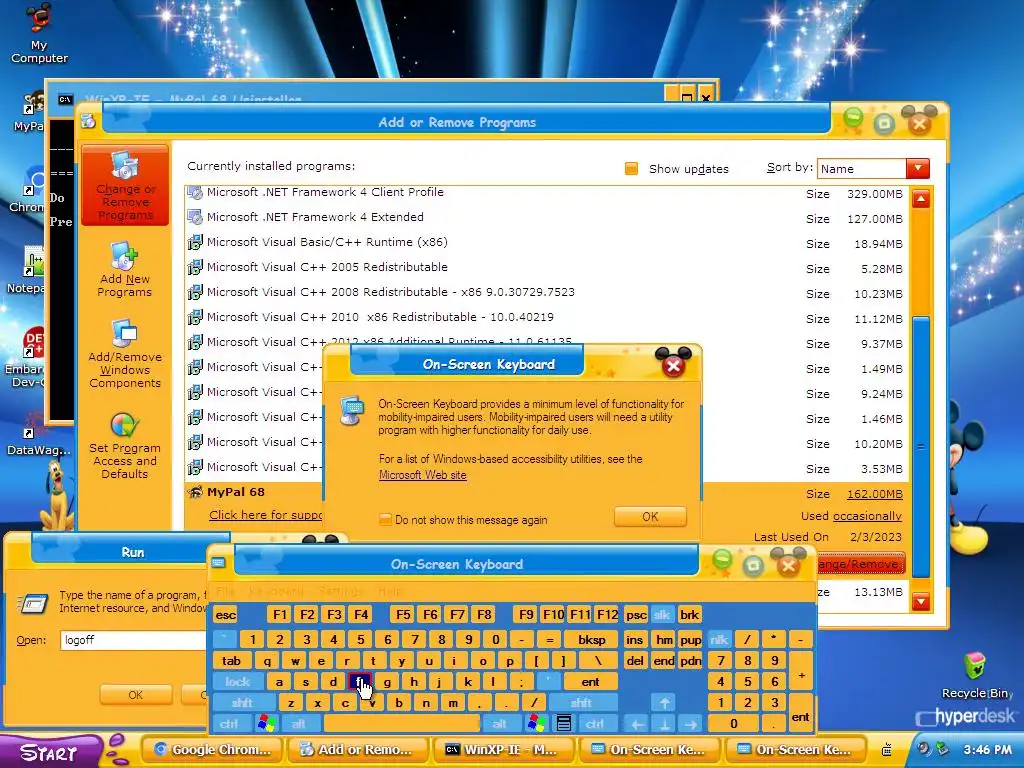The height and width of the screenshot is (768, 1024).
Task: Switch to Add or Remove Programs taskbar item
Action: point(357,750)
